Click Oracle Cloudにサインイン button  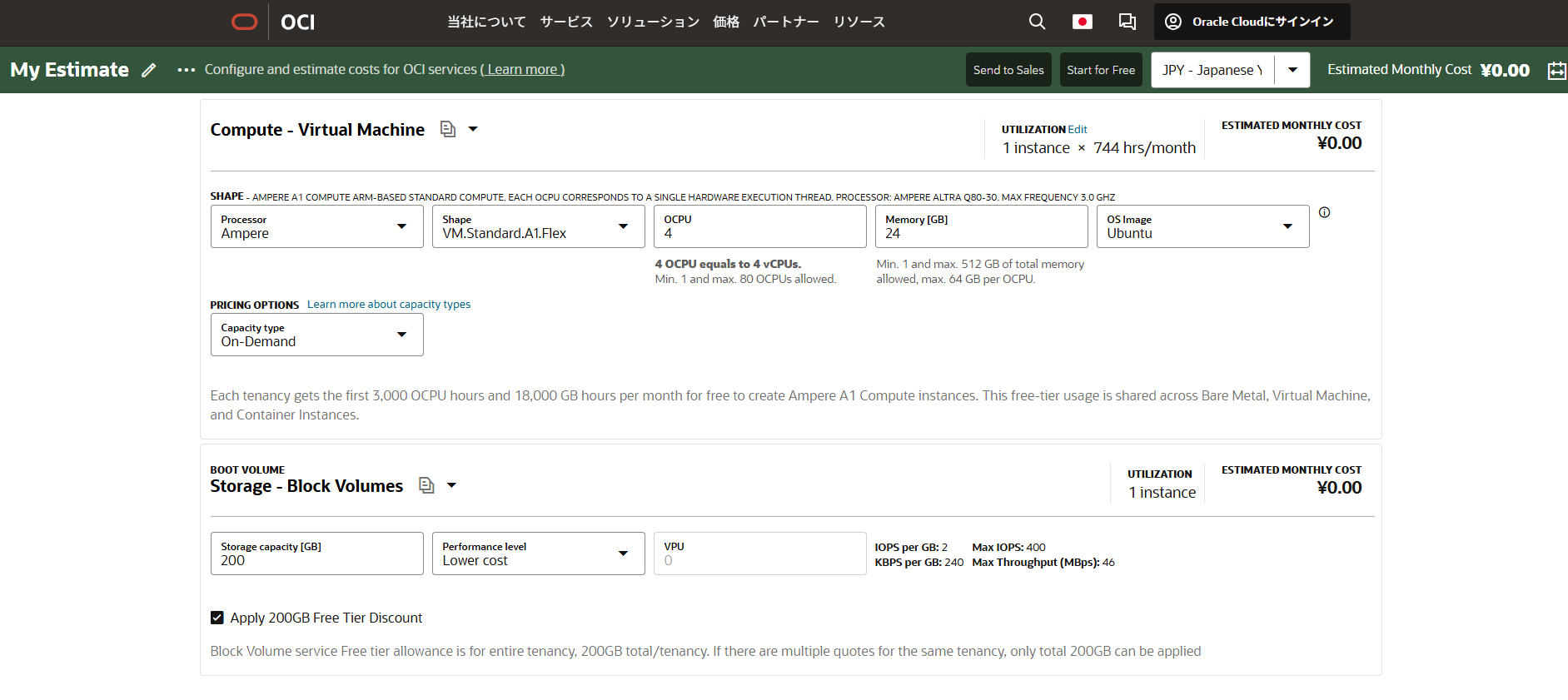tap(1252, 22)
